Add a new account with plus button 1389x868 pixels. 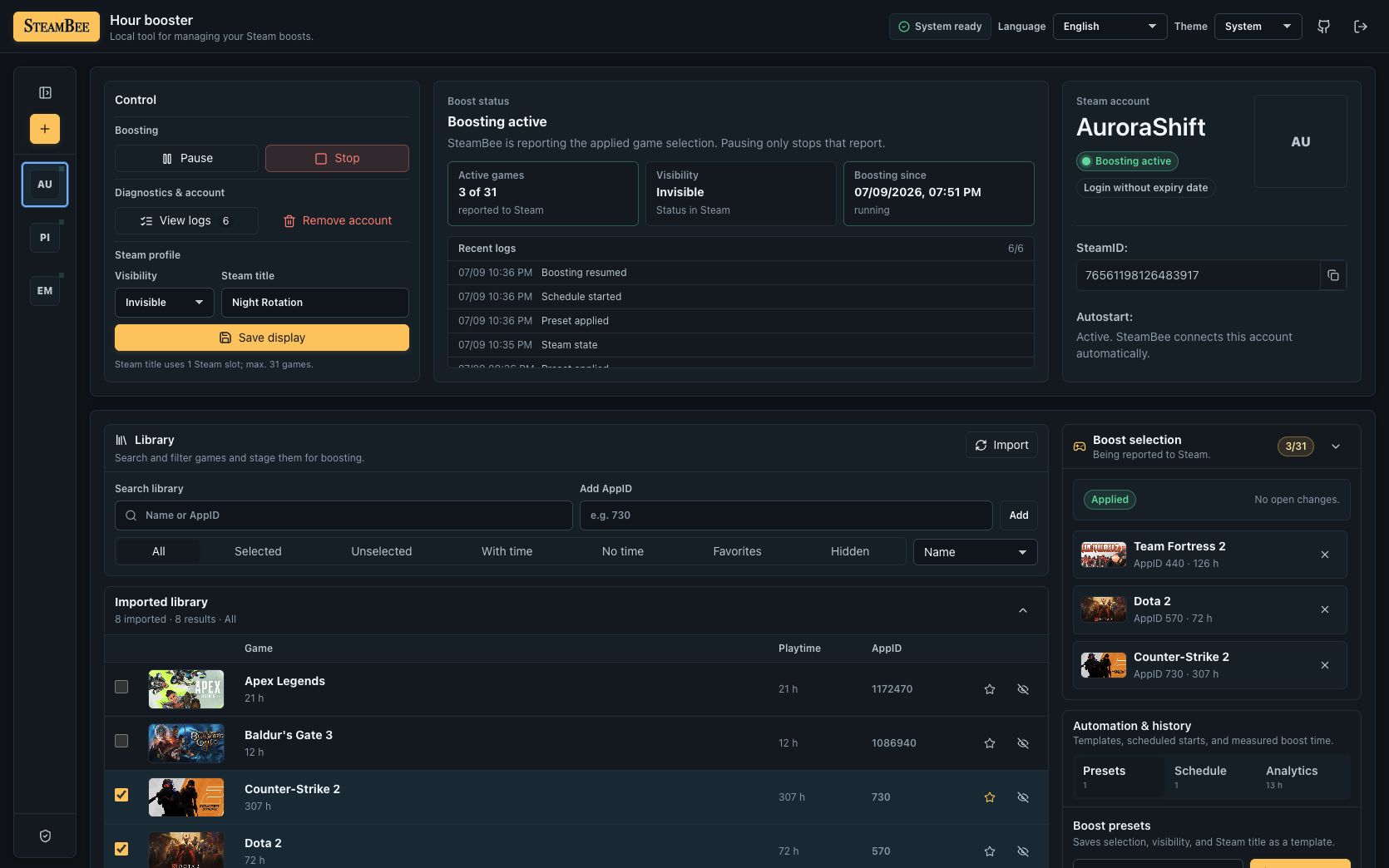click(45, 129)
